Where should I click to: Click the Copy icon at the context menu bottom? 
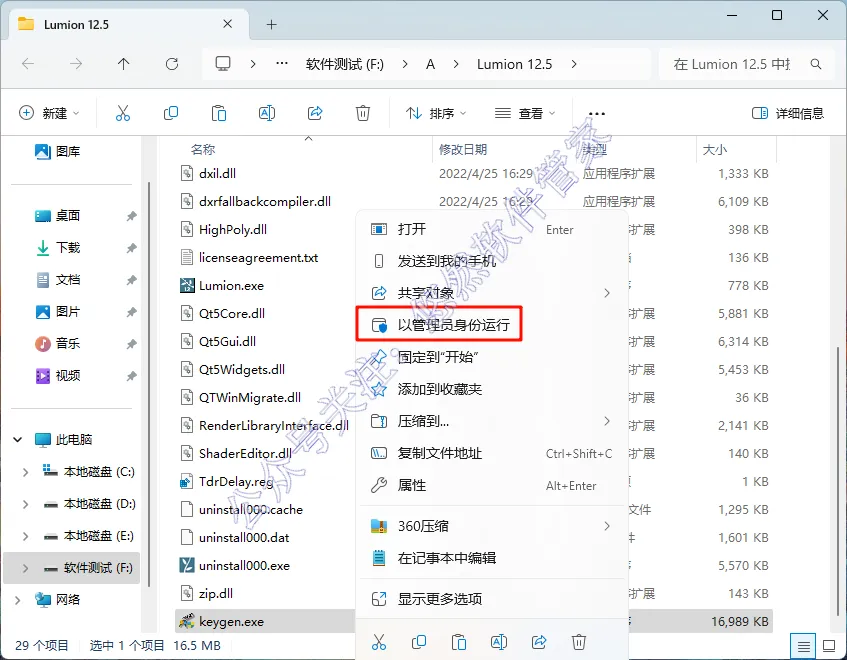click(x=419, y=642)
